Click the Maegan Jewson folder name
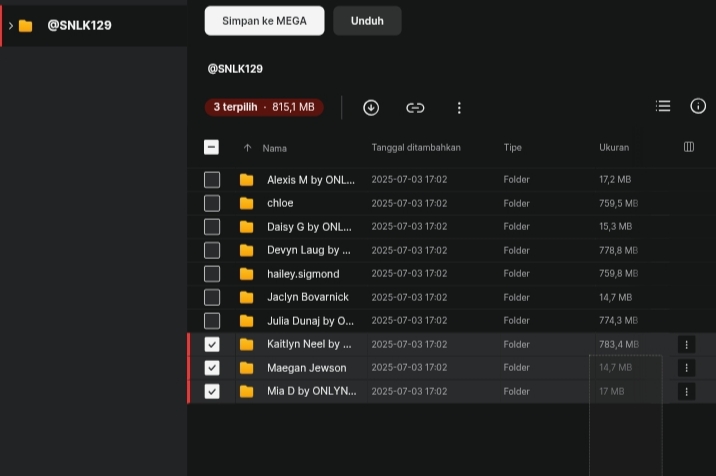The image size is (716, 476). [x=306, y=368]
